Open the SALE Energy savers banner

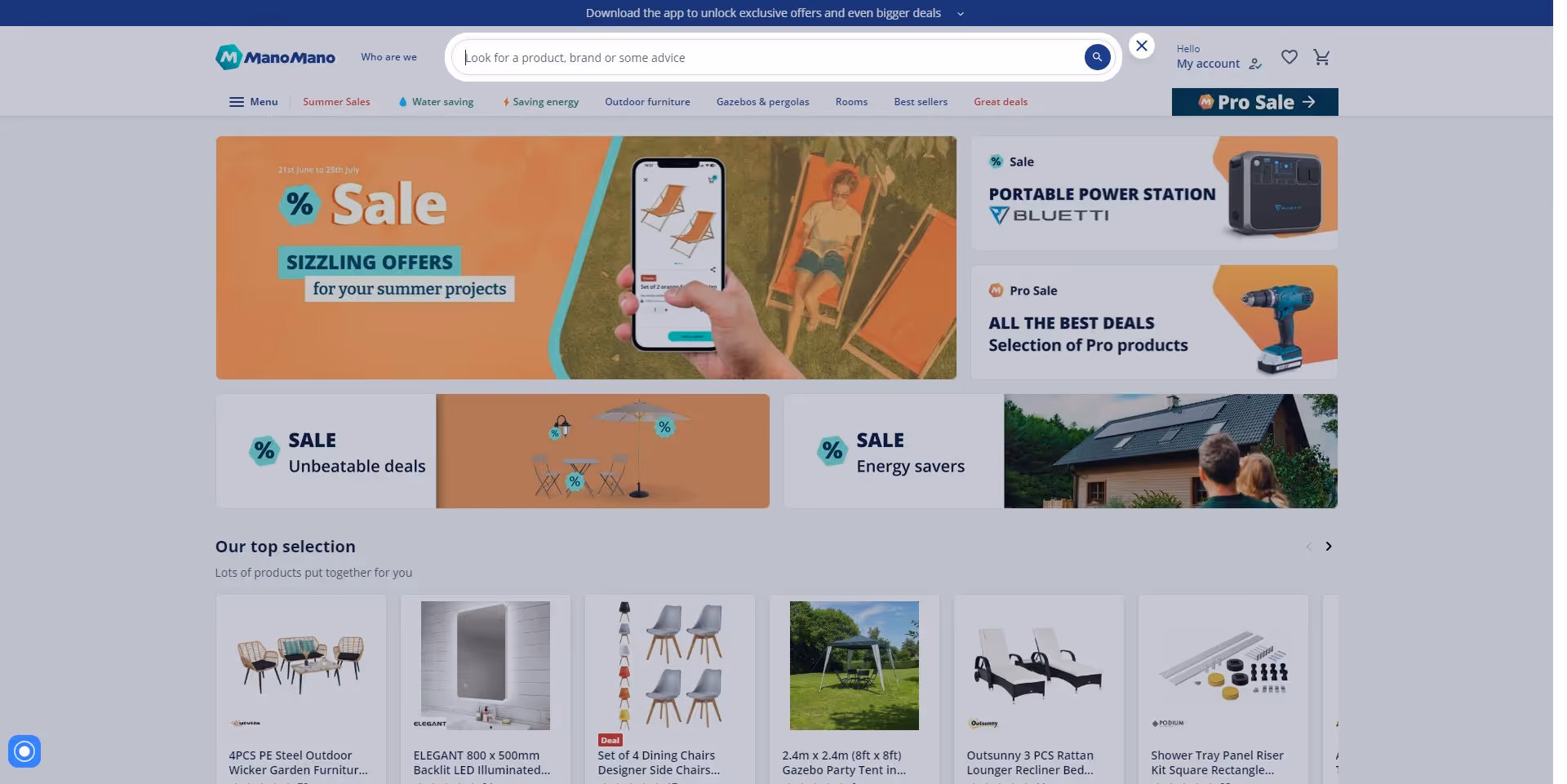tap(1061, 451)
